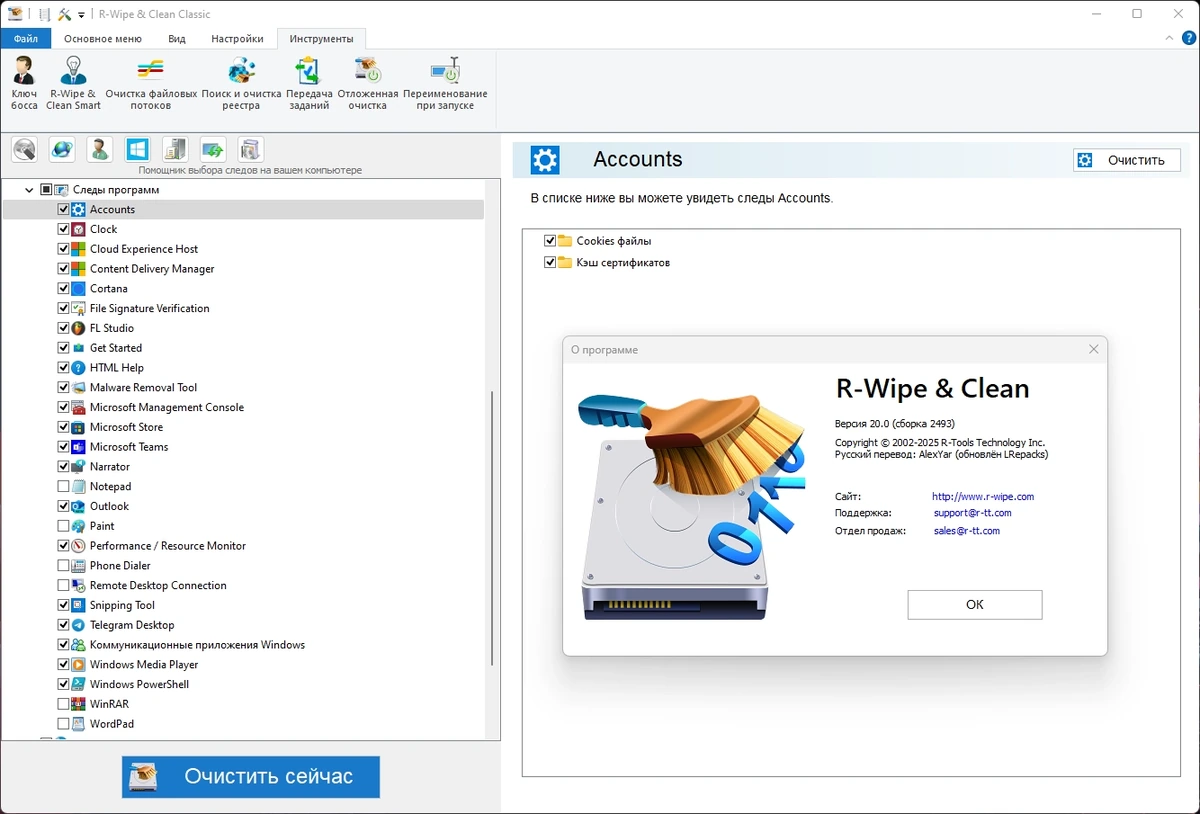Click the Cookies файлы folder icon
The width and height of the screenshot is (1200, 814).
[x=565, y=241]
